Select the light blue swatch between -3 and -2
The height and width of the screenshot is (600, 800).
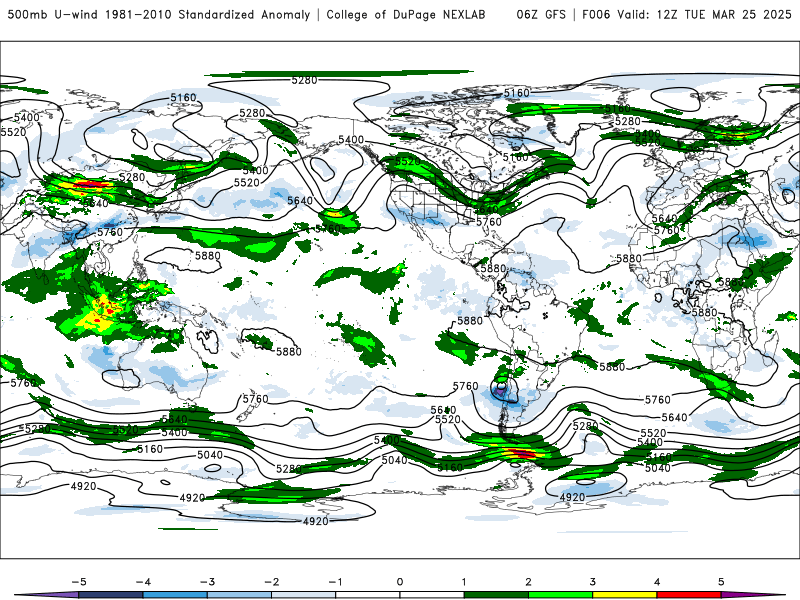coord(239,595)
